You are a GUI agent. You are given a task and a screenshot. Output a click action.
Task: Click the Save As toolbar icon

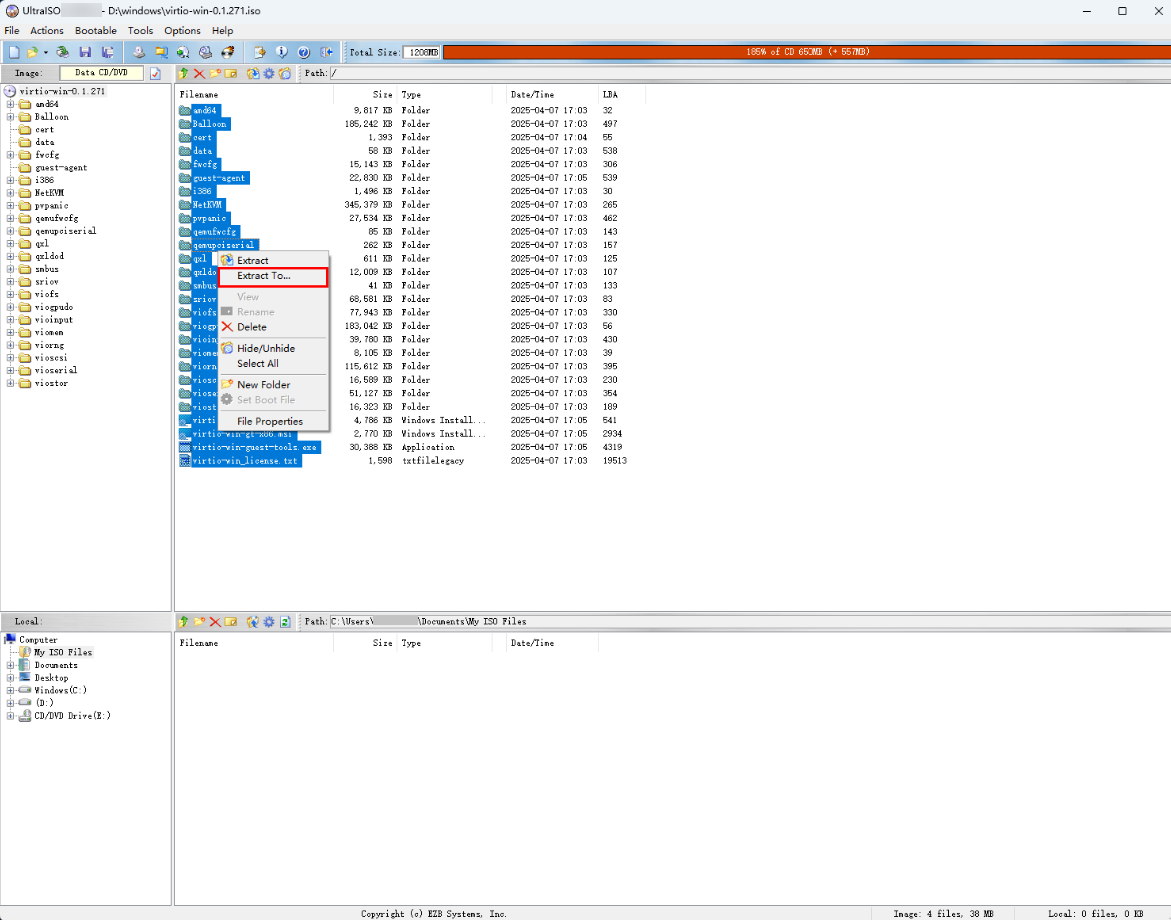point(108,52)
